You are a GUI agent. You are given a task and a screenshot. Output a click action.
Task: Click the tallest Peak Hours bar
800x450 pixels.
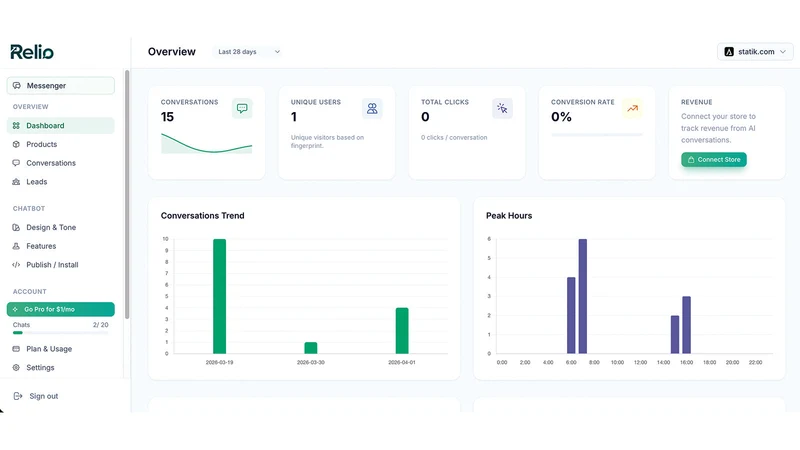point(583,296)
